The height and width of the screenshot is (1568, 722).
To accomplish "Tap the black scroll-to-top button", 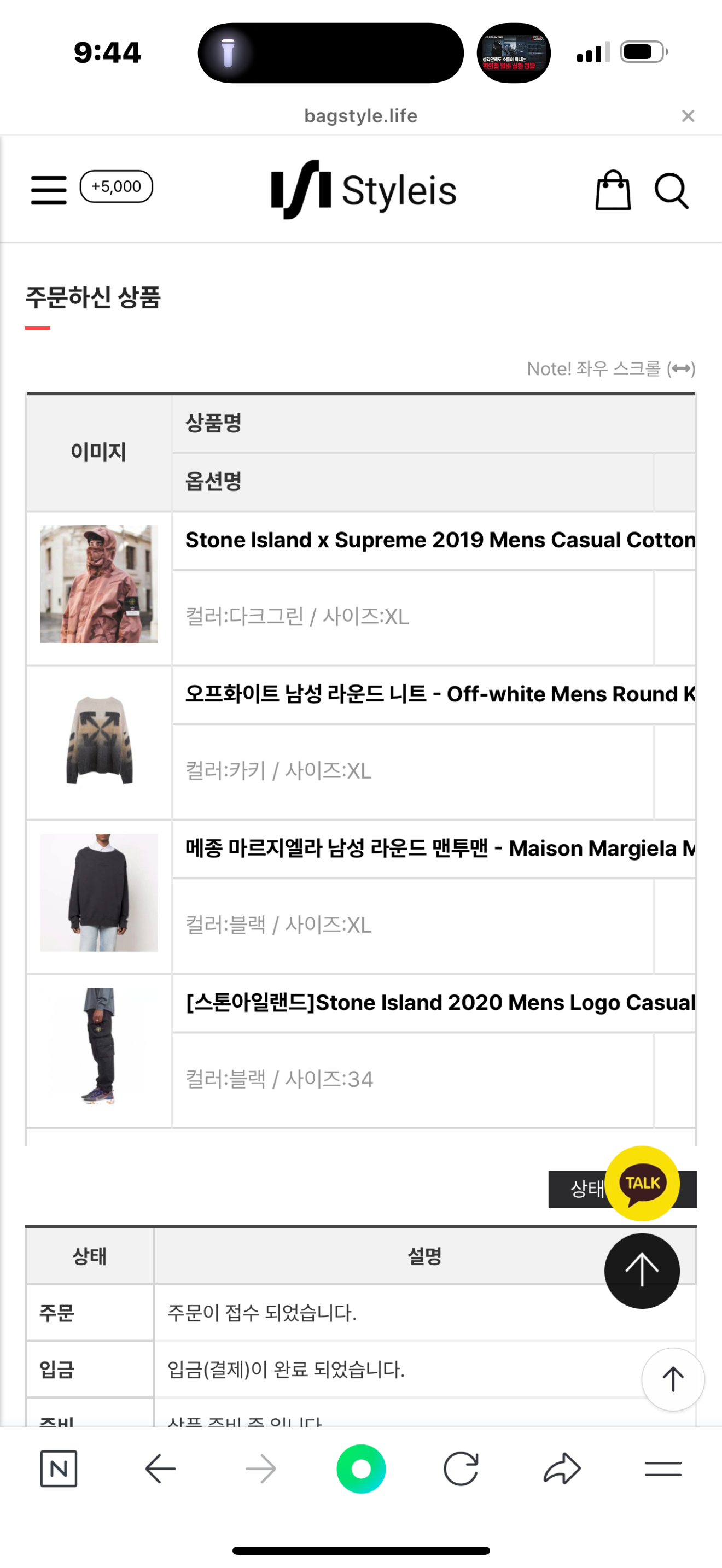I will (x=642, y=1271).
